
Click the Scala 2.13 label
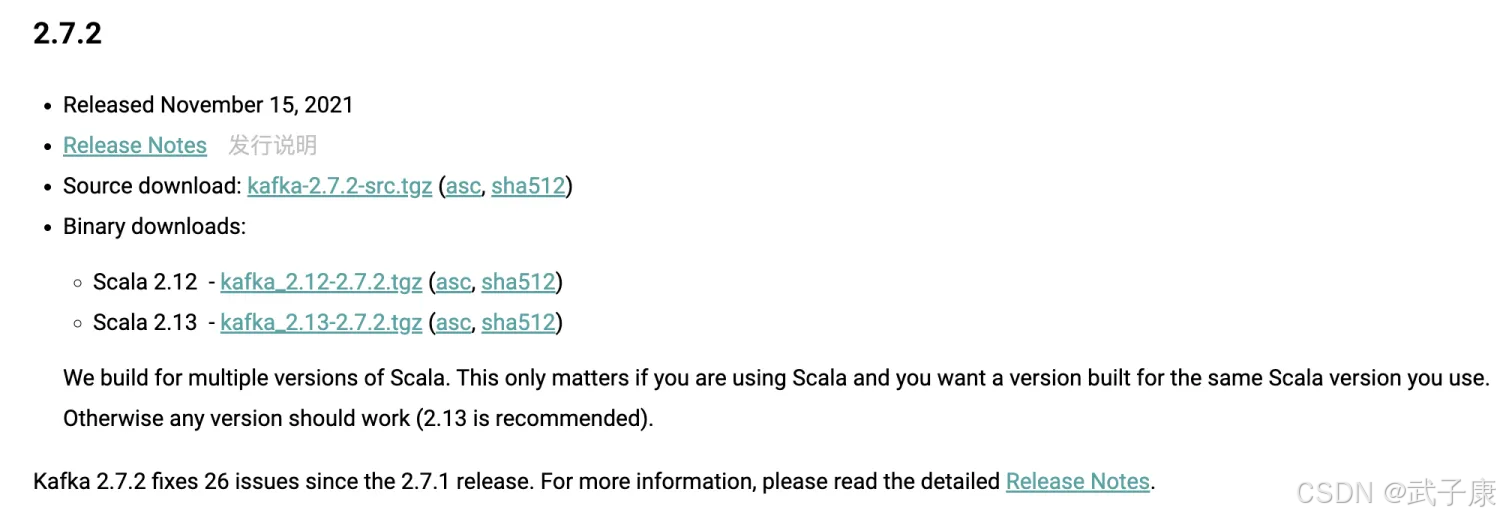pyautogui.click(x=145, y=323)
